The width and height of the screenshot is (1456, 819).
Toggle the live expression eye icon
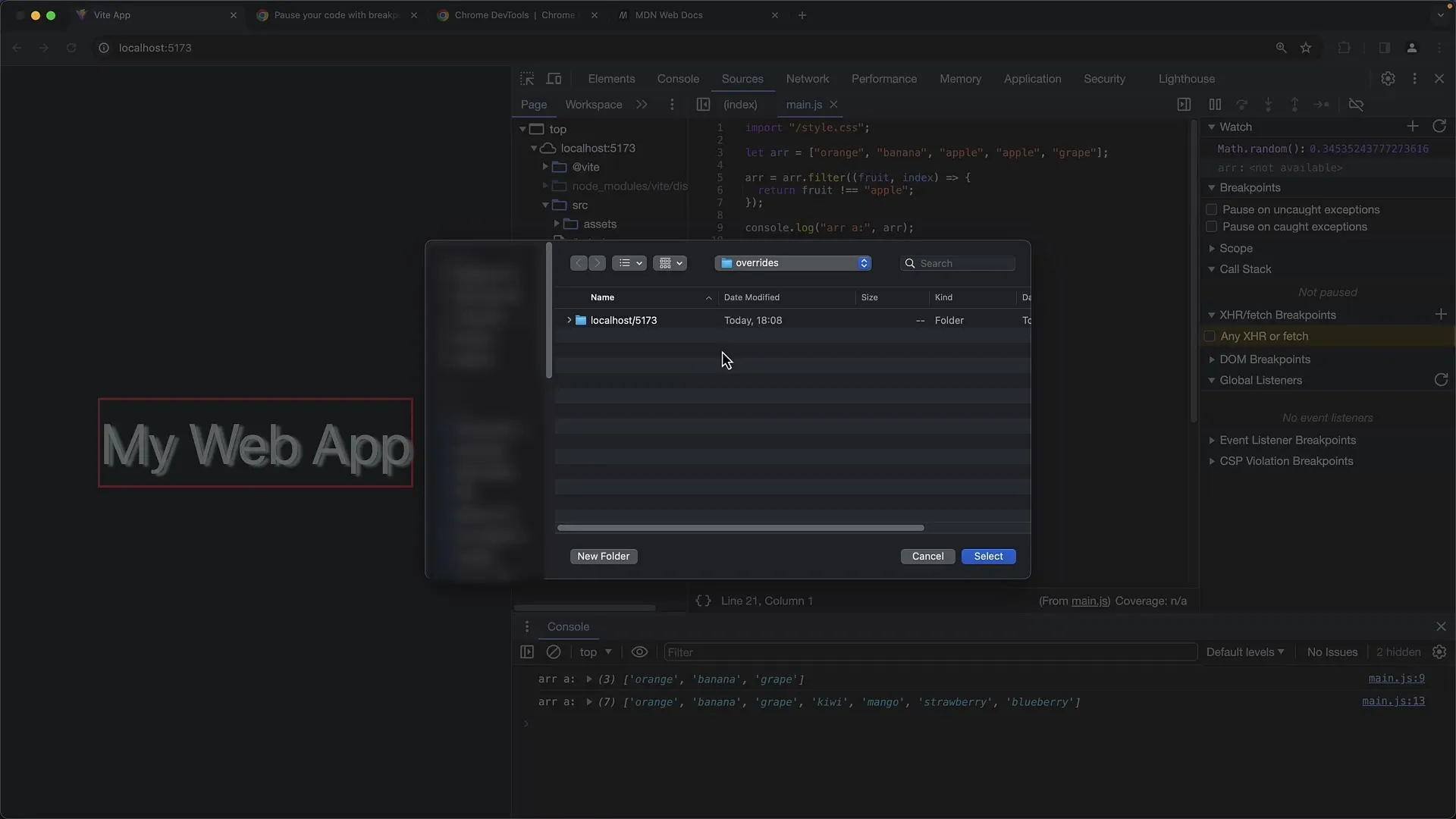point(639,652)
